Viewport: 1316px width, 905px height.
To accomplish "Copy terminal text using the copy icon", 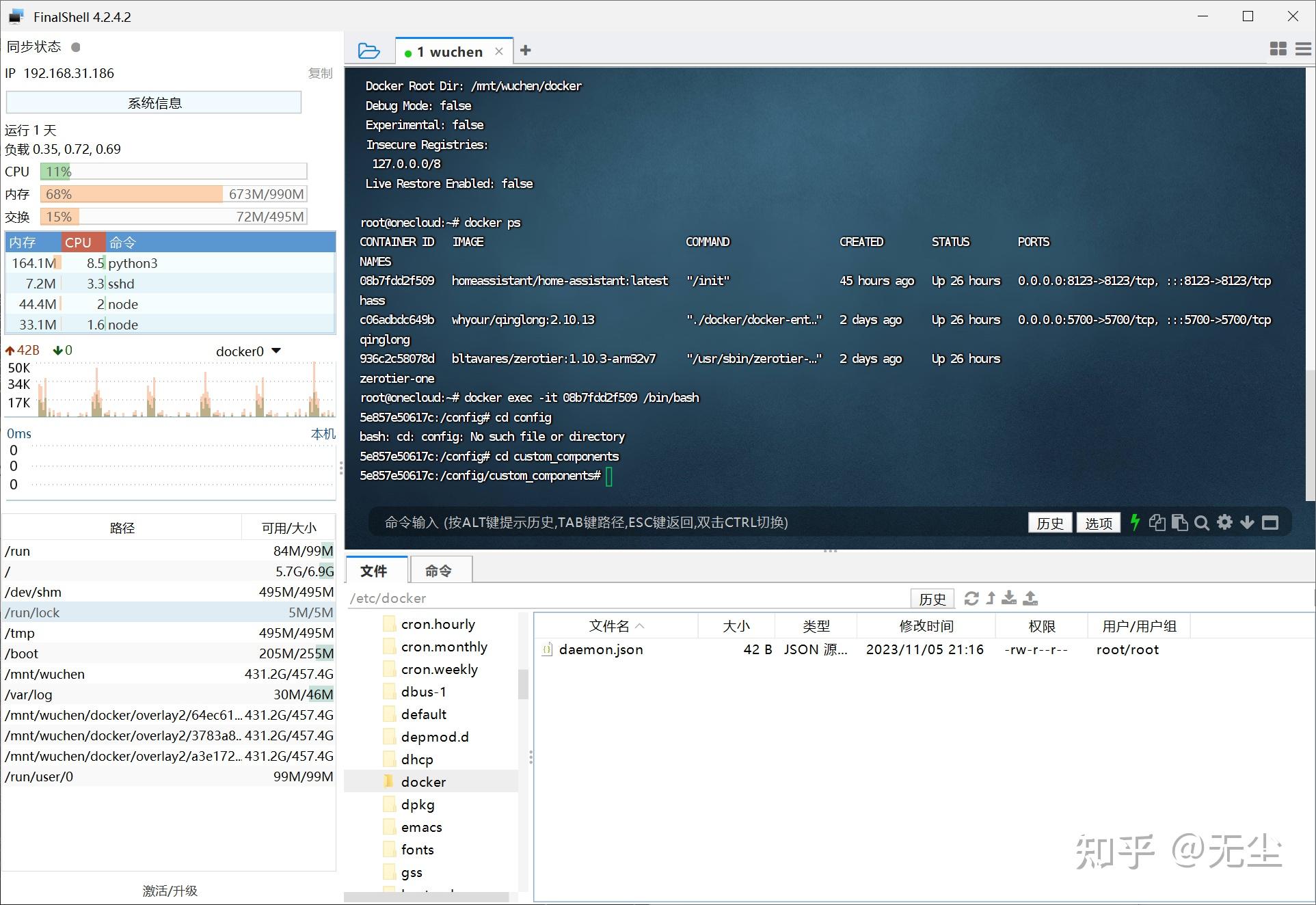I will (x=1157, y=522).
